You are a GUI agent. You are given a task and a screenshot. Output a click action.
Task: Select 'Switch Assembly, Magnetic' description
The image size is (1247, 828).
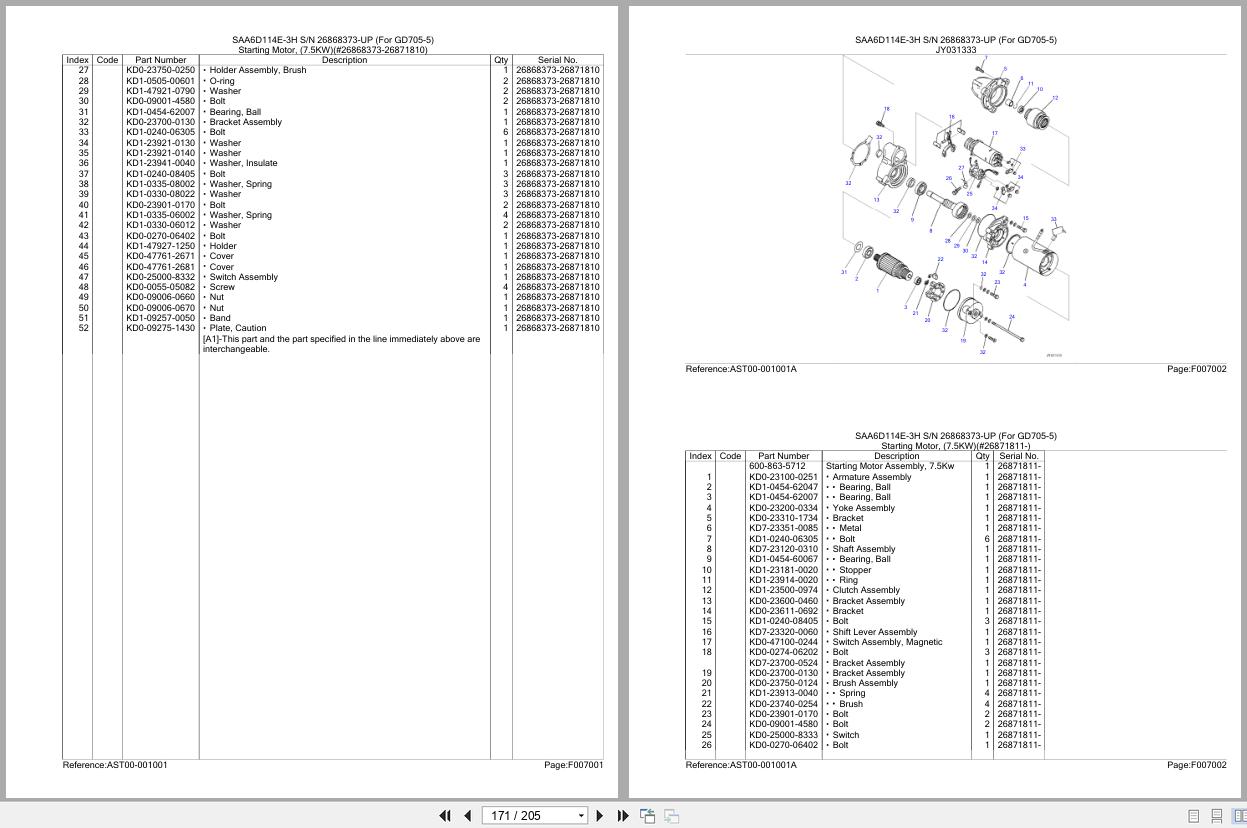pyautogui.click(x=887, y=642)
